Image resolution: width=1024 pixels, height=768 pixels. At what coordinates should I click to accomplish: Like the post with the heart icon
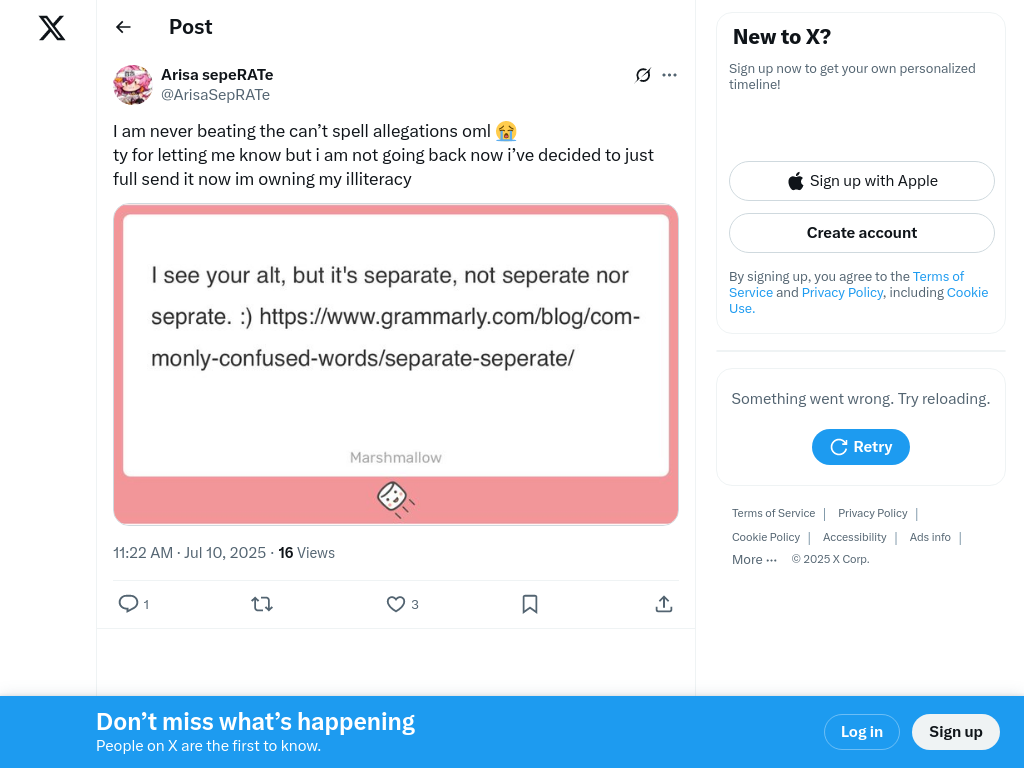[x=396, y=604]
